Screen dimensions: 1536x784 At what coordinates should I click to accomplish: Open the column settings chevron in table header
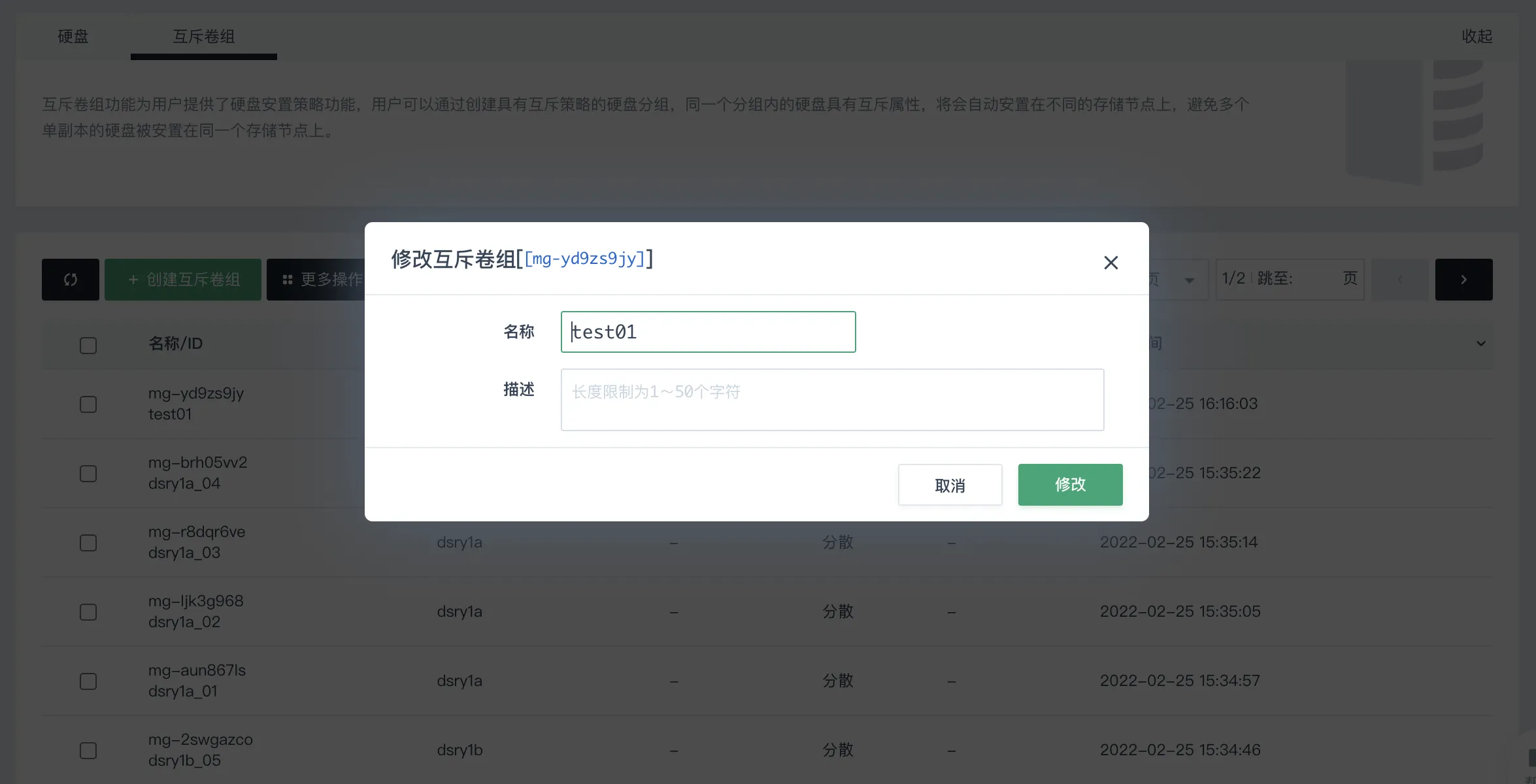coord(1480,344)
